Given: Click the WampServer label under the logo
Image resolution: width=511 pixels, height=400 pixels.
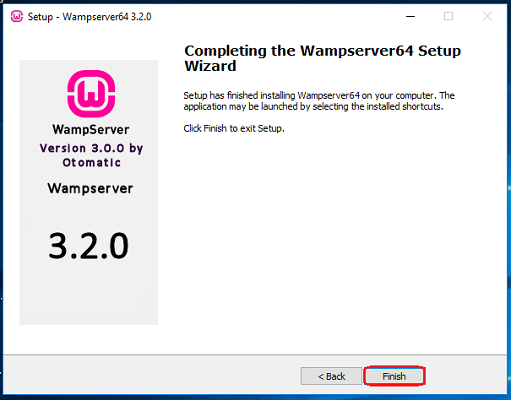Looking at the screenshot, I should point(91,129).
